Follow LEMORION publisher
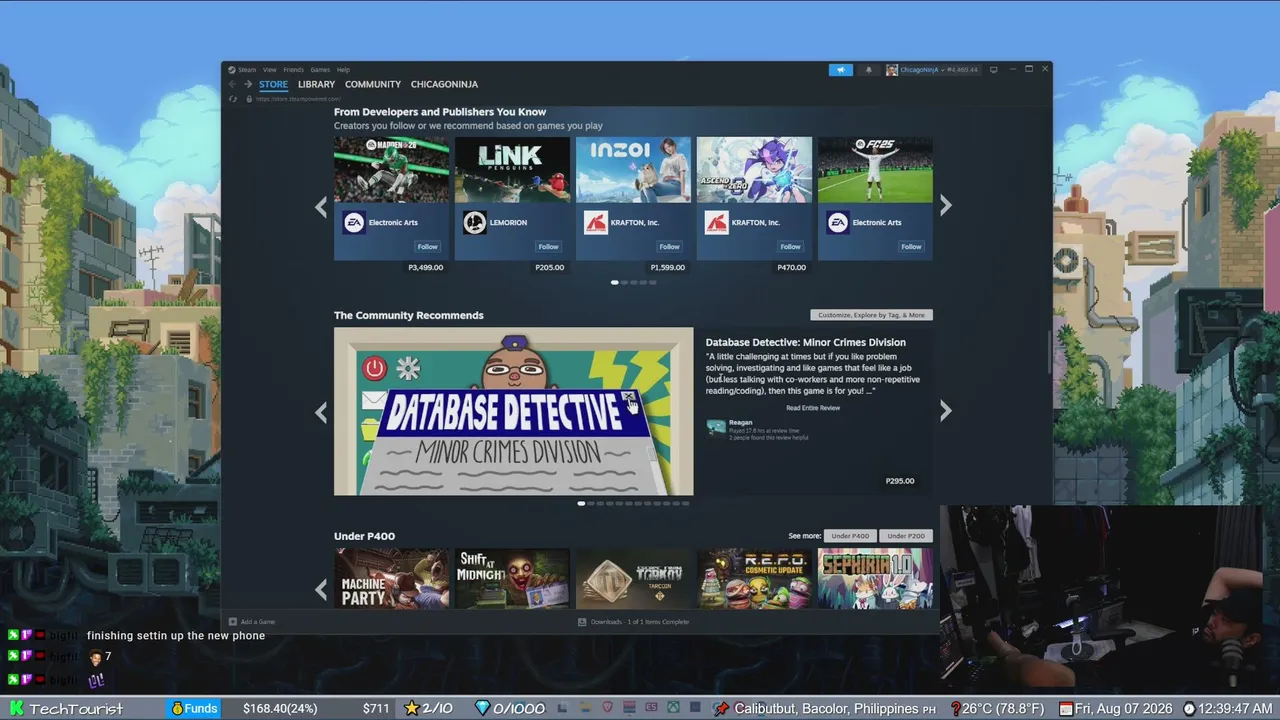The height and width of the screenshot is (720, 1280). tap(549, 247)
